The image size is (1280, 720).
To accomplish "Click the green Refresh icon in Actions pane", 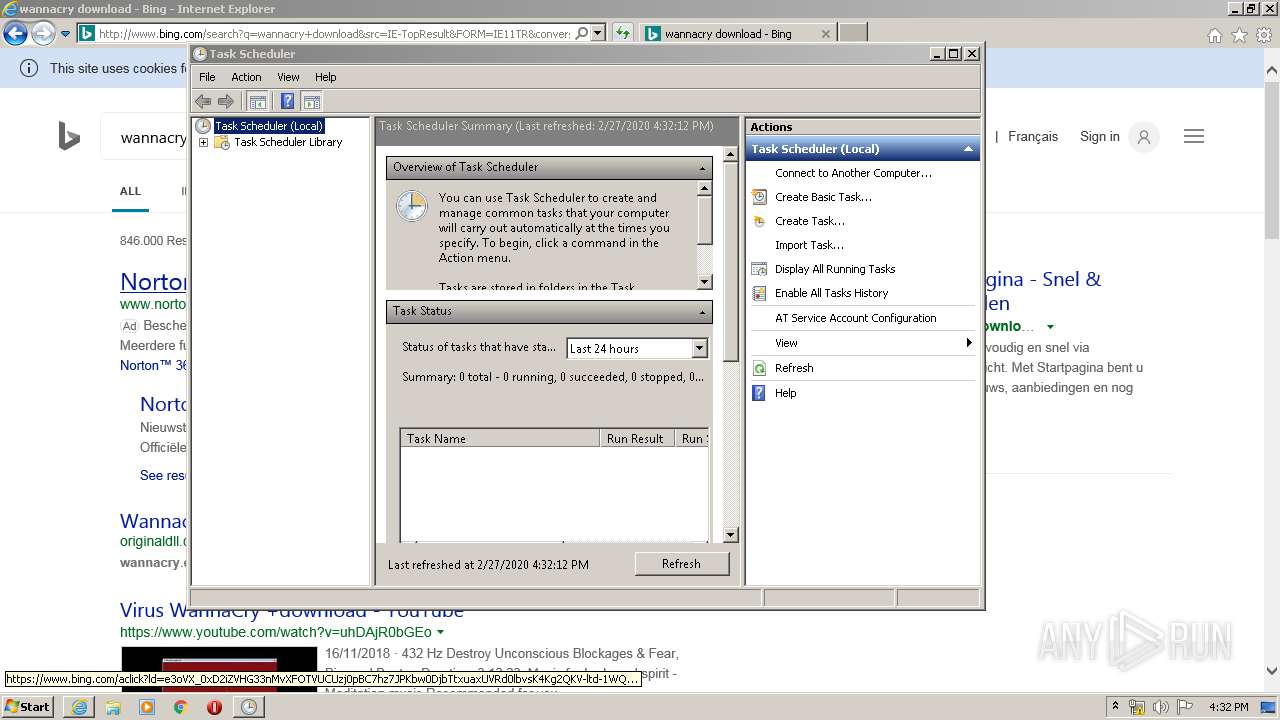I will pyautogui.click(x=759, y=368).
